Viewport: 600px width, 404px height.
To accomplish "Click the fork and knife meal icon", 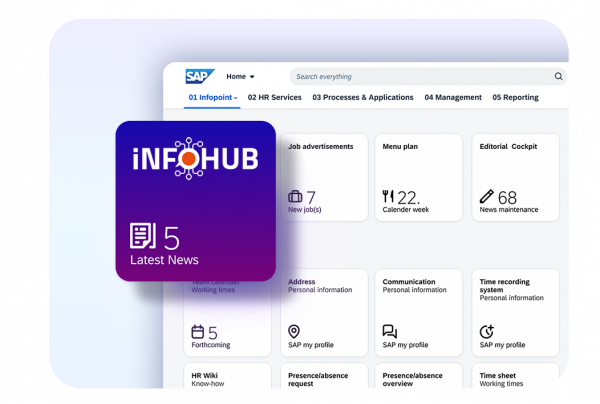I will (x=388, y=196).
